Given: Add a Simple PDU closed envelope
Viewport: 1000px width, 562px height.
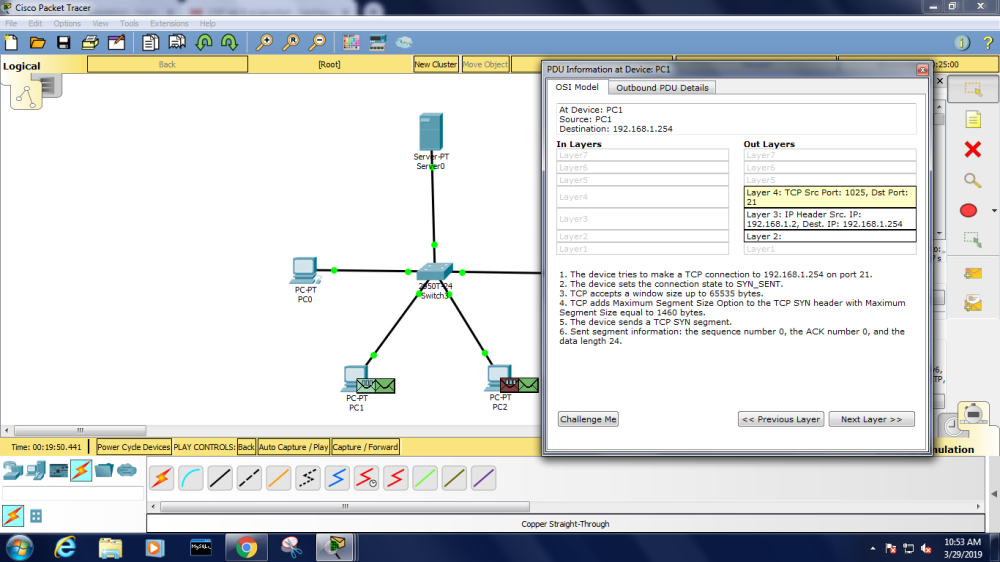Looking at the screenshot, I should [x=972, y=272].
